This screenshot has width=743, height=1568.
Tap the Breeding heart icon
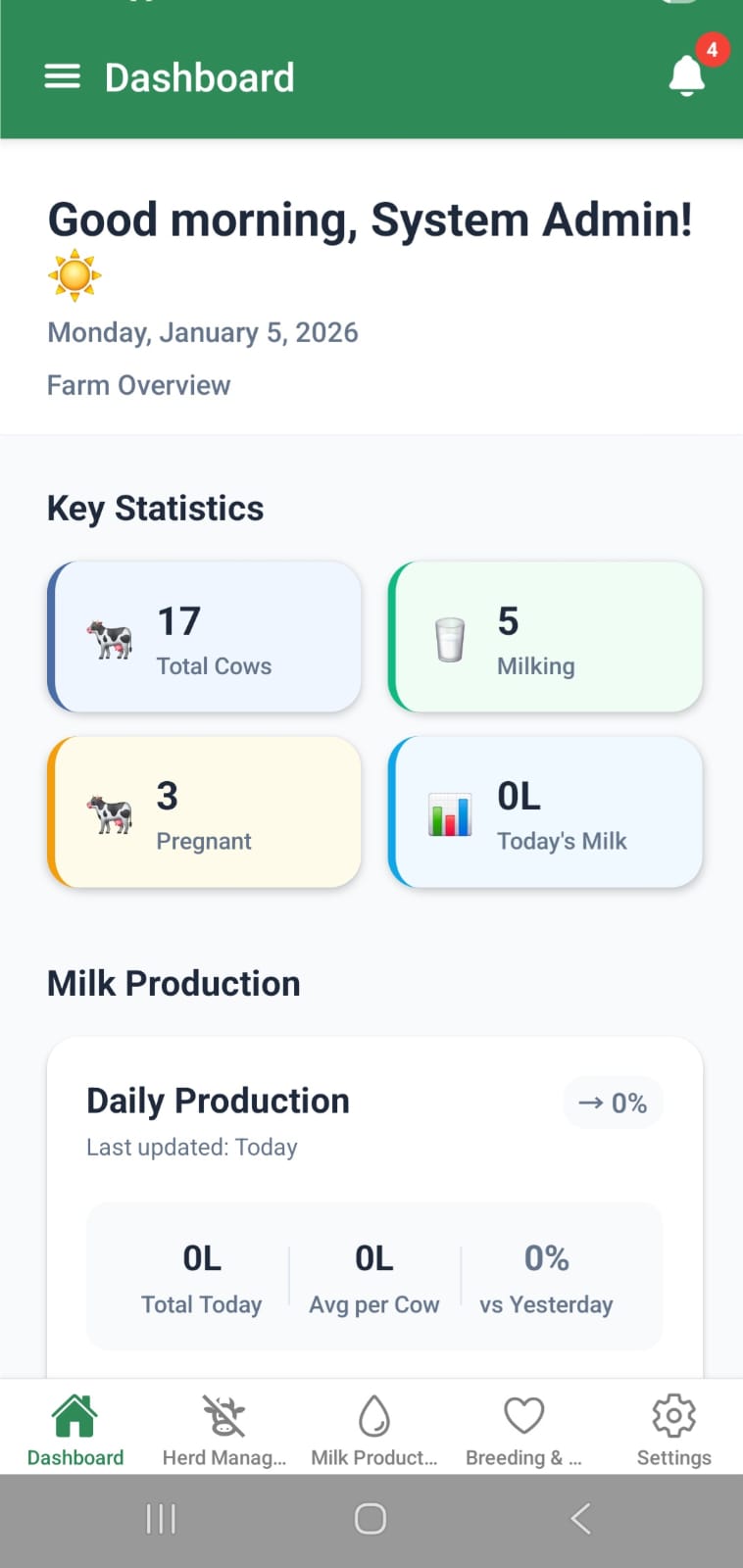[x=523, y=1415]
